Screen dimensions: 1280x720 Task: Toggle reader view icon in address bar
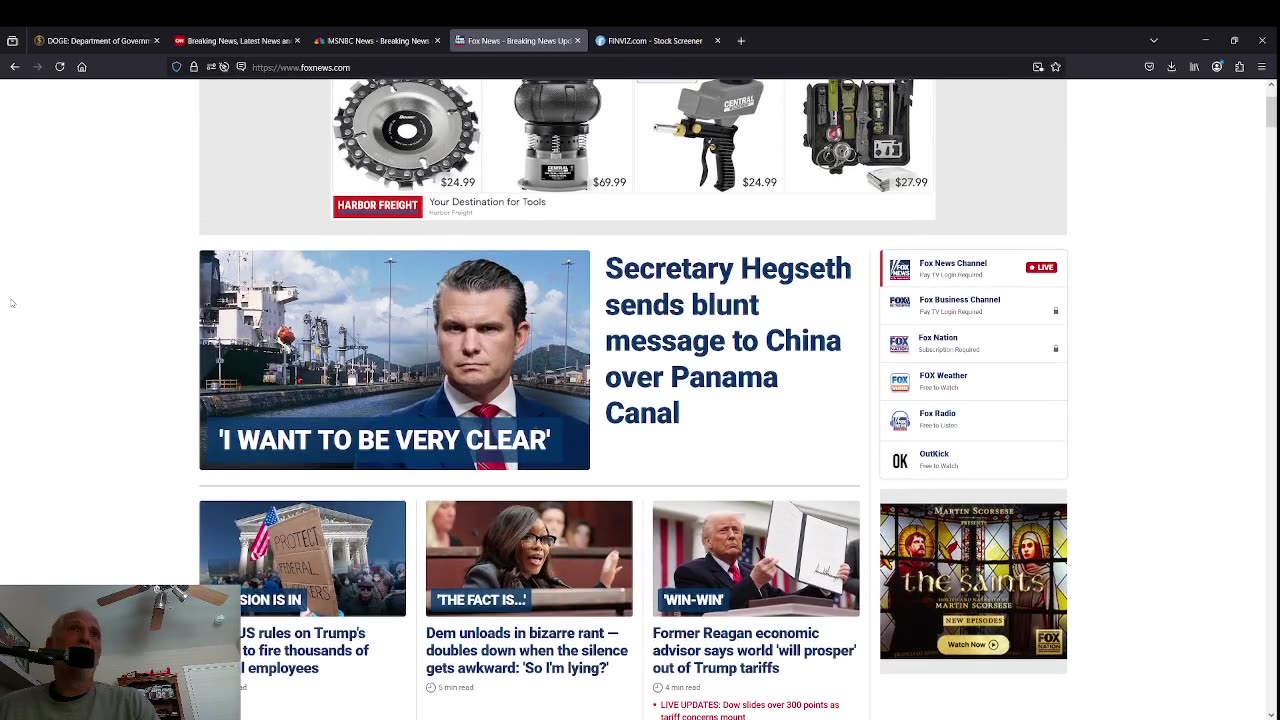(241, 67)
